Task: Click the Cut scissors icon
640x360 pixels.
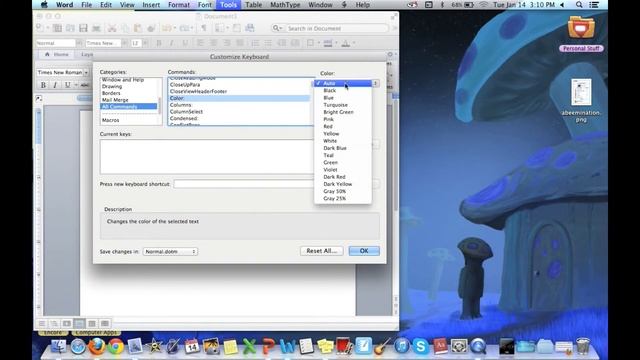Action: pos(111,28)
